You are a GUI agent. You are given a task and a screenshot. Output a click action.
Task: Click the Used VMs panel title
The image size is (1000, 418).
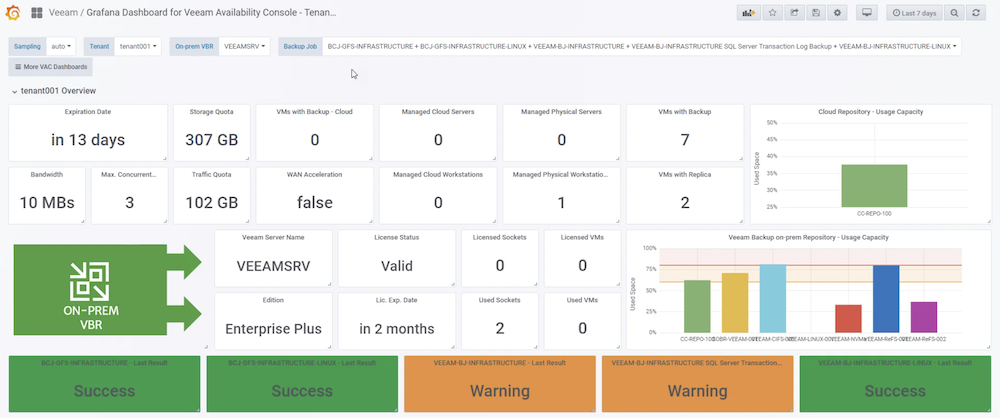click(x=582, y=299)
